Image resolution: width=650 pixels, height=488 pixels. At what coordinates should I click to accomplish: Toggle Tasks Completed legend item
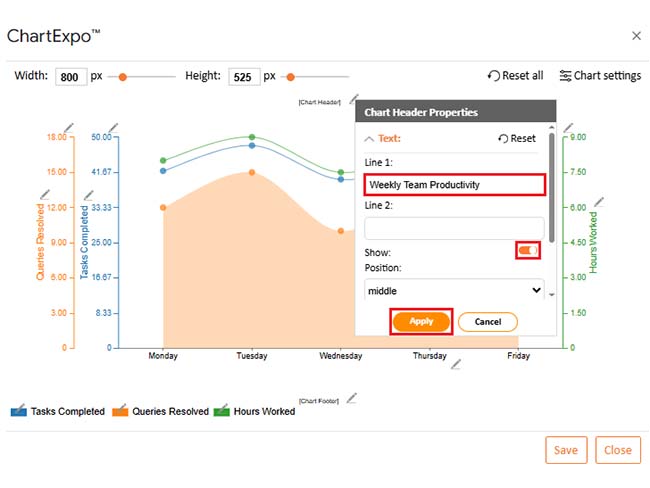pos(58,411)
